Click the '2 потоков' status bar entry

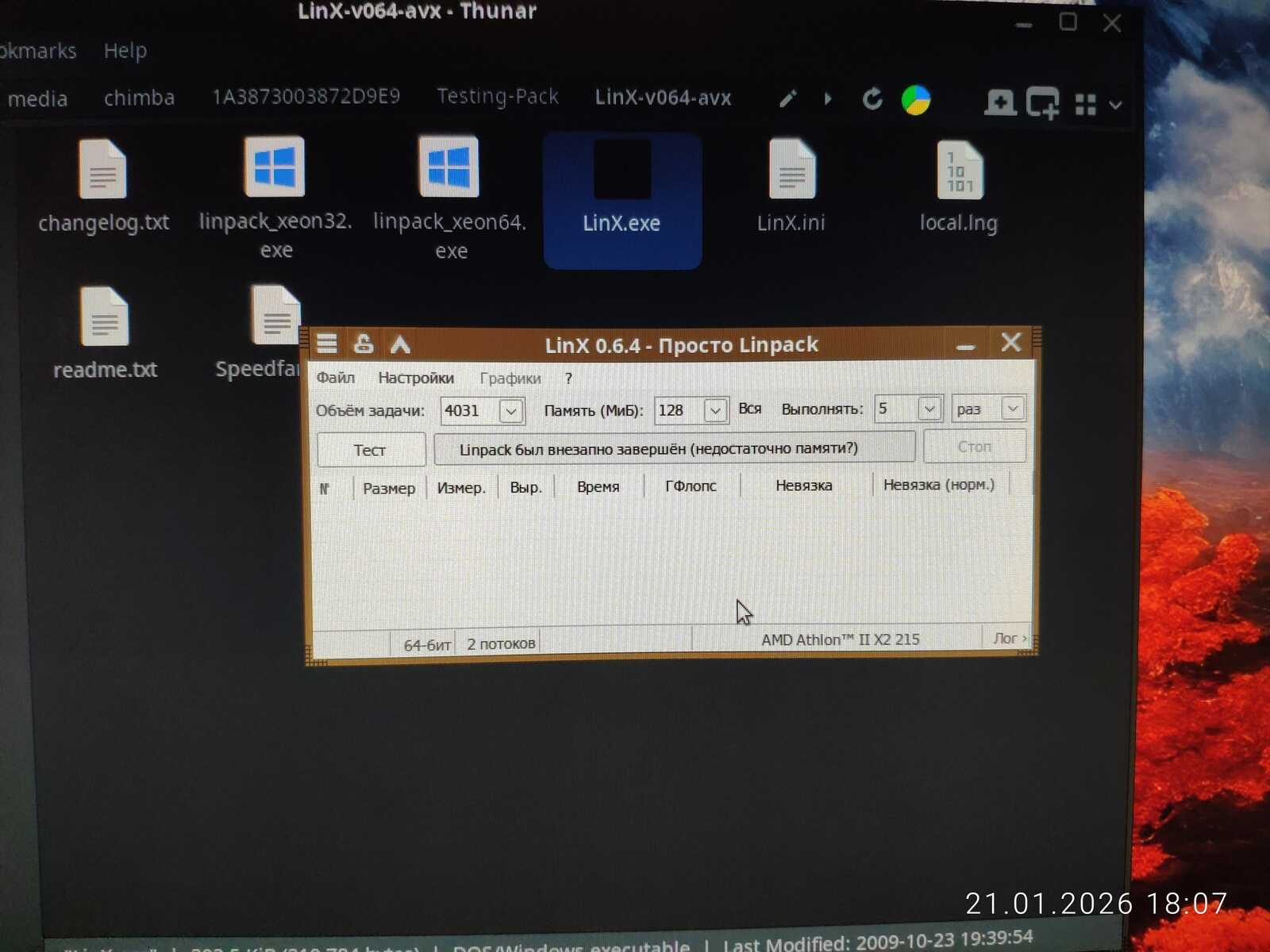pyautogui.click(x=501, y=643)
